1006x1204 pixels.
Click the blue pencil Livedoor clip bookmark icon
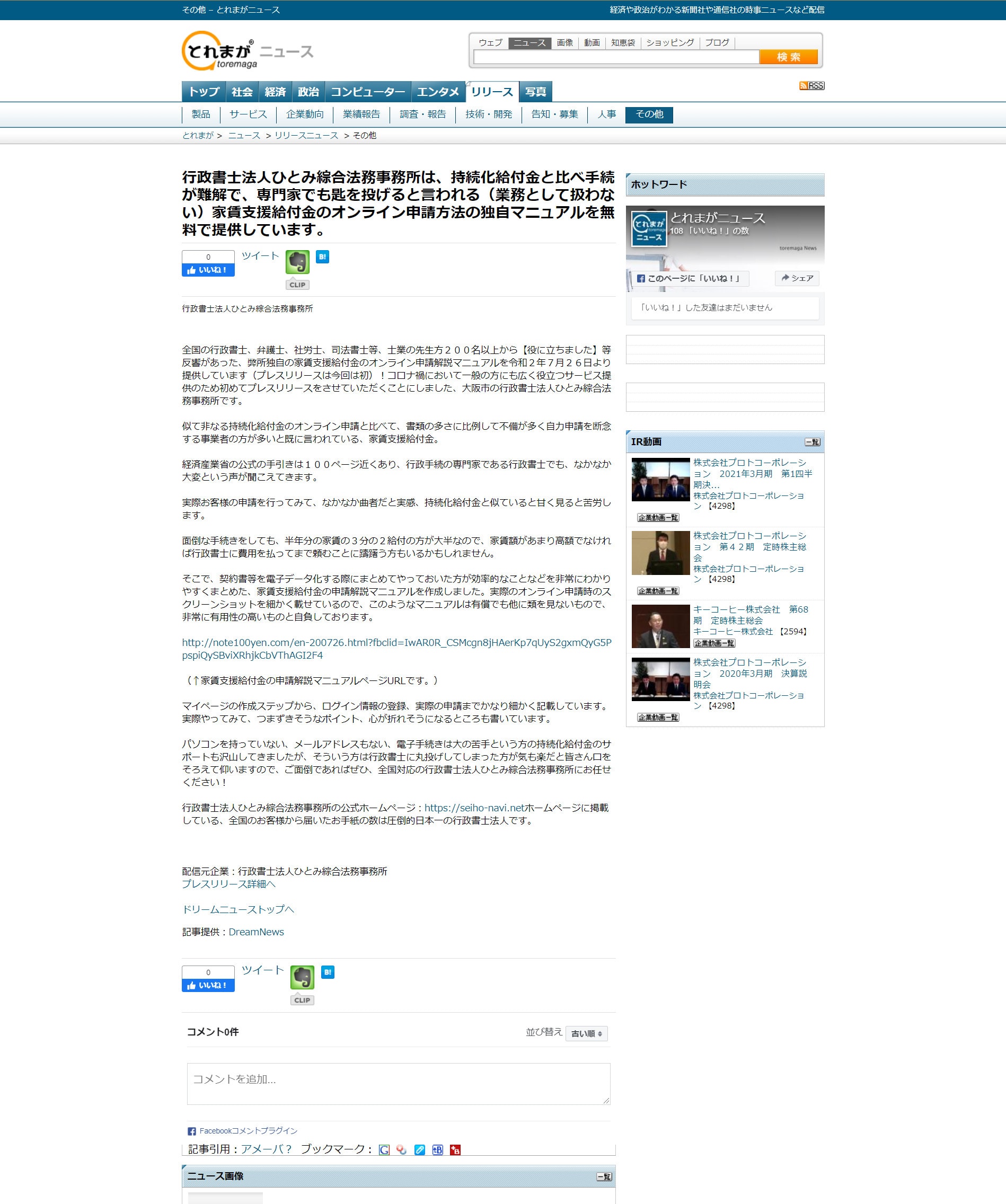[420, 1149]
